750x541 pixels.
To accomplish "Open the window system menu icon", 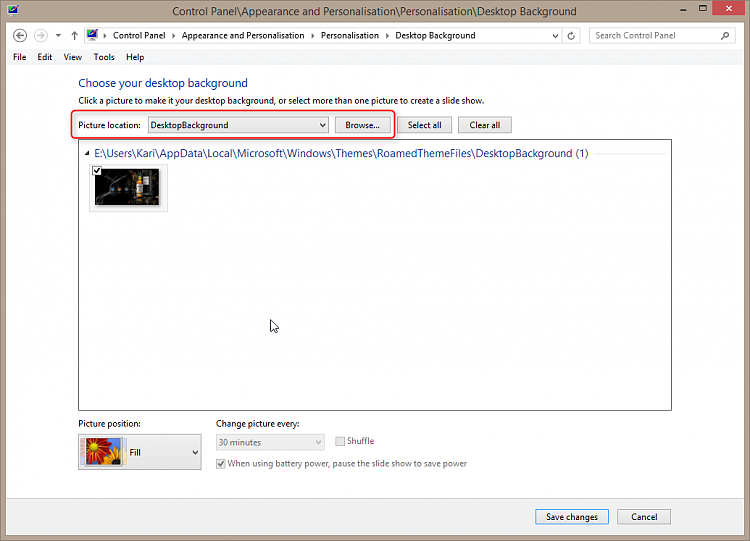I will click(x=13, y=10).
